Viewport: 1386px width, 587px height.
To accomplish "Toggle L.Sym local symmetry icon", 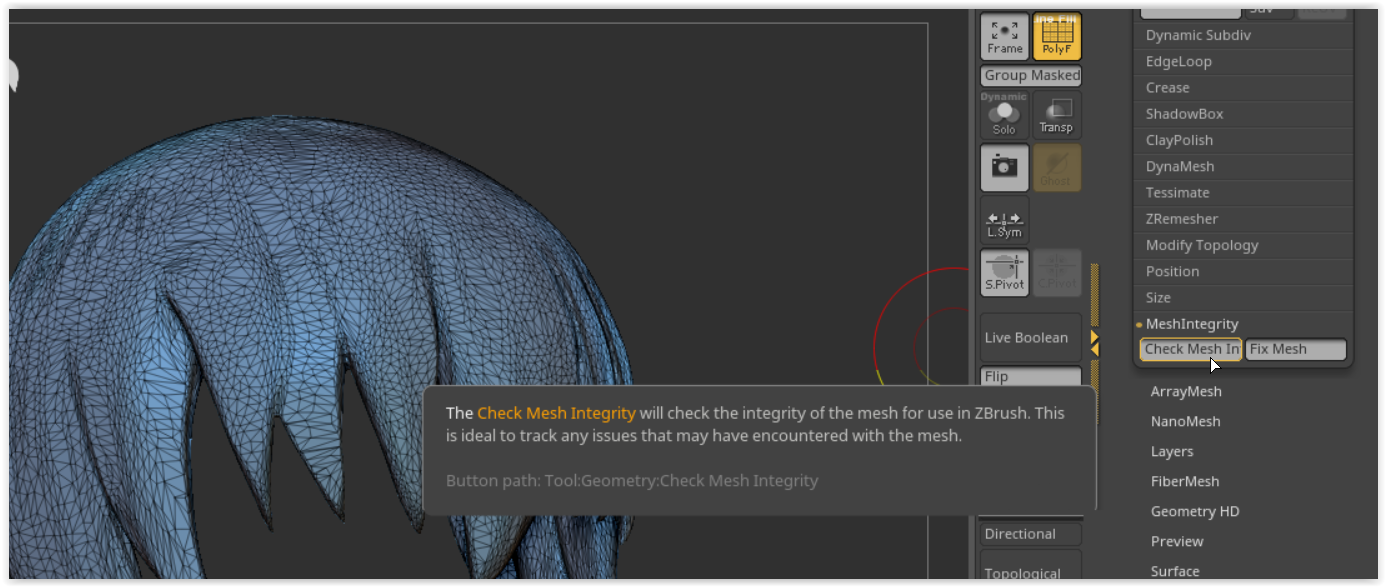I will 1005,221.
